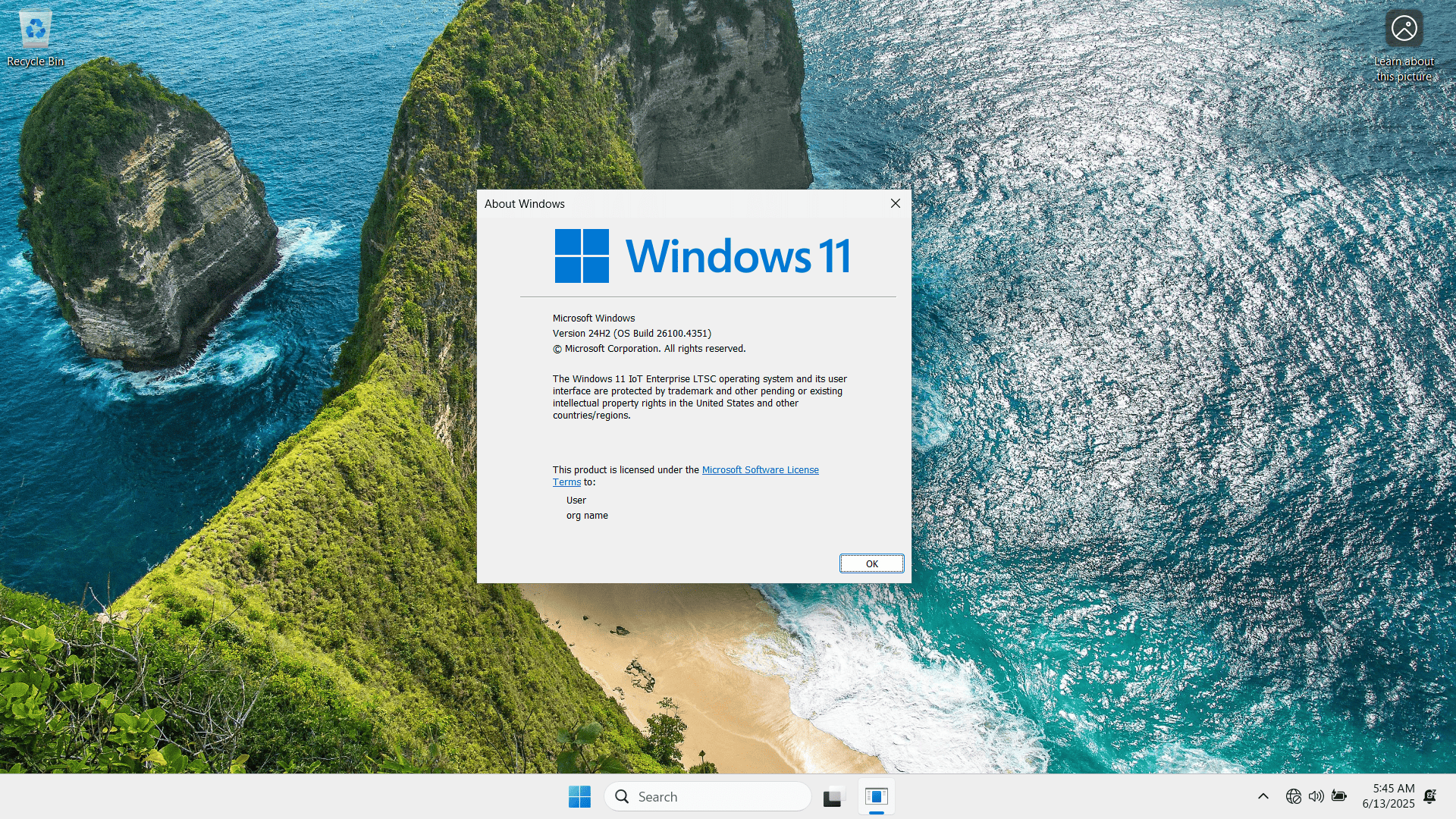This screenshot has height=819, width=1456.
Task: Open the Windows Start menu
Action: (x=579, y=796)
